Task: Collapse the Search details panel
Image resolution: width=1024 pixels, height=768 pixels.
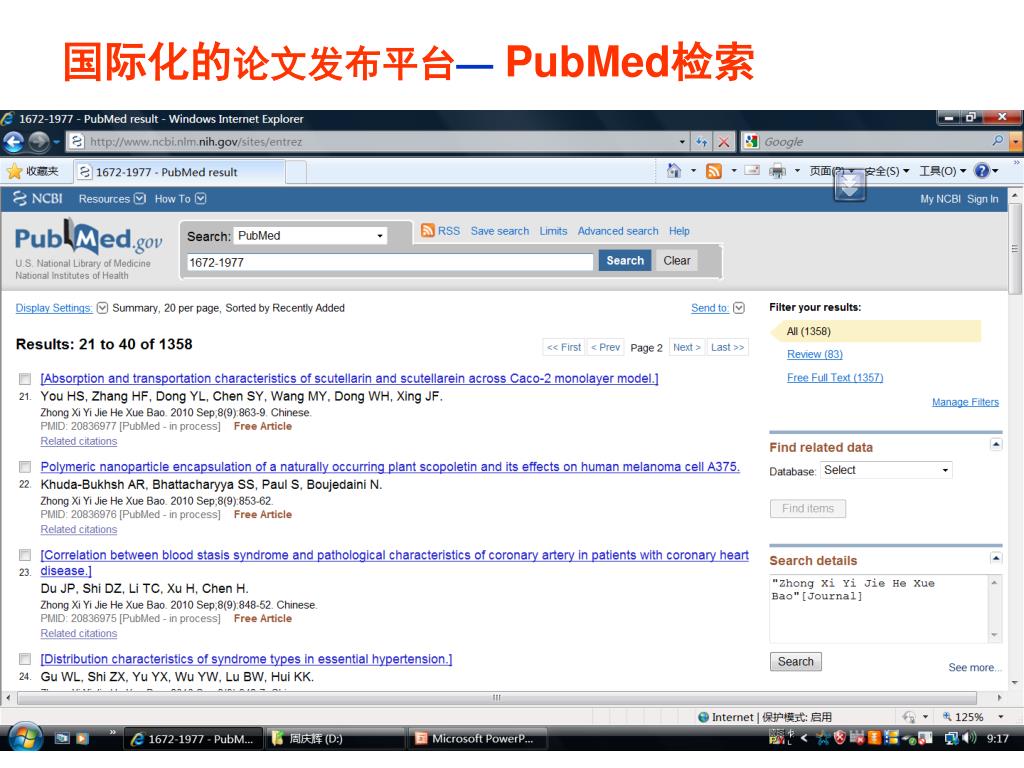Action: click(995, 558)
